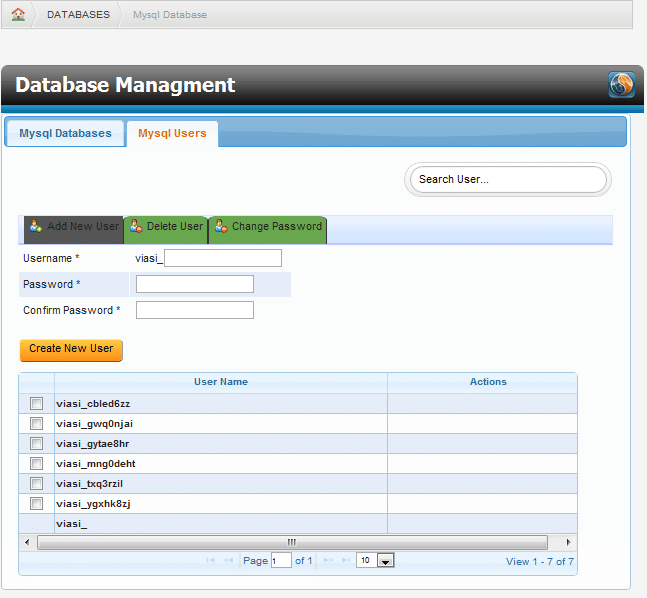Image resolution: width=647 pixels, height=598 pixels.
Task: Go to first page pager icon
Action: tap(210, 561)
